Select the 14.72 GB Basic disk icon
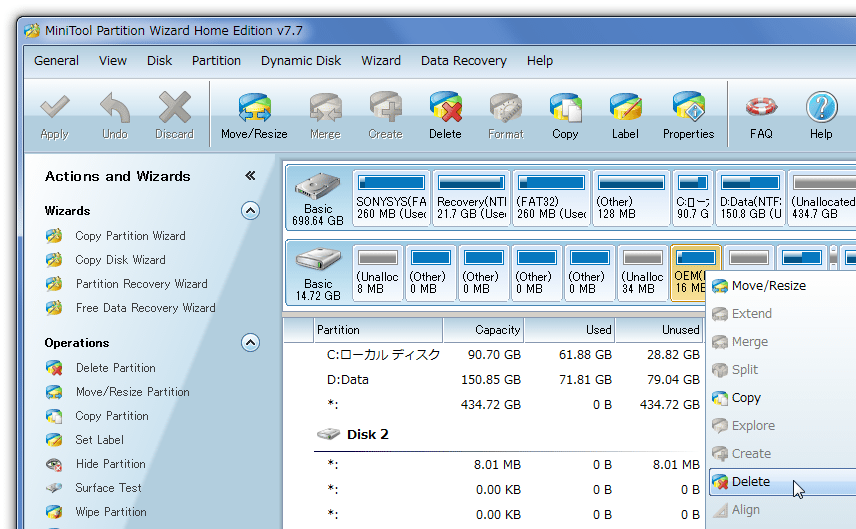Image resolution: width=856 pixels, height=529 pixels. point(318,259)
